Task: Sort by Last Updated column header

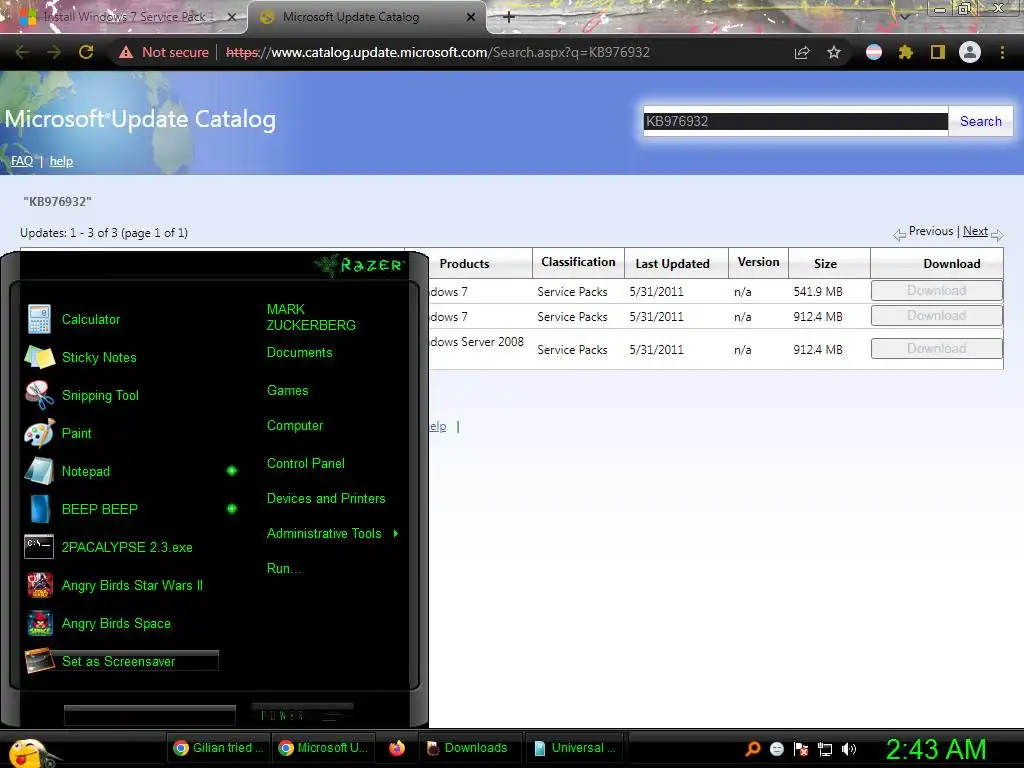Action: click(x=672, y=264)
